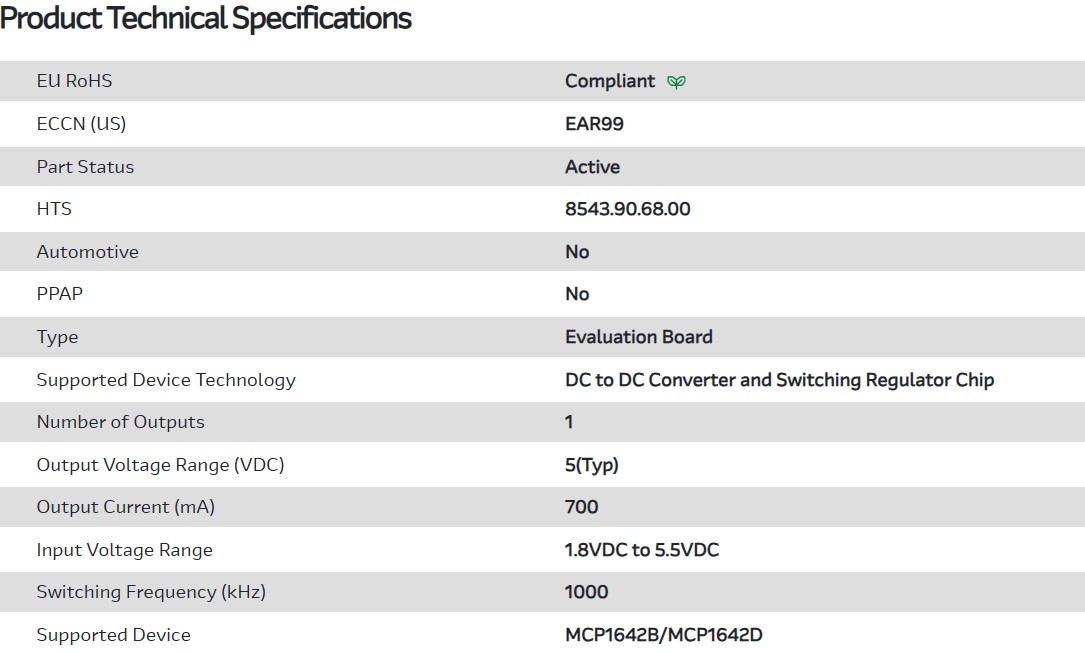Click the Product Technical Specifications heading
1085x654 pixels.
pyautogui.click(x=206, y=18)
